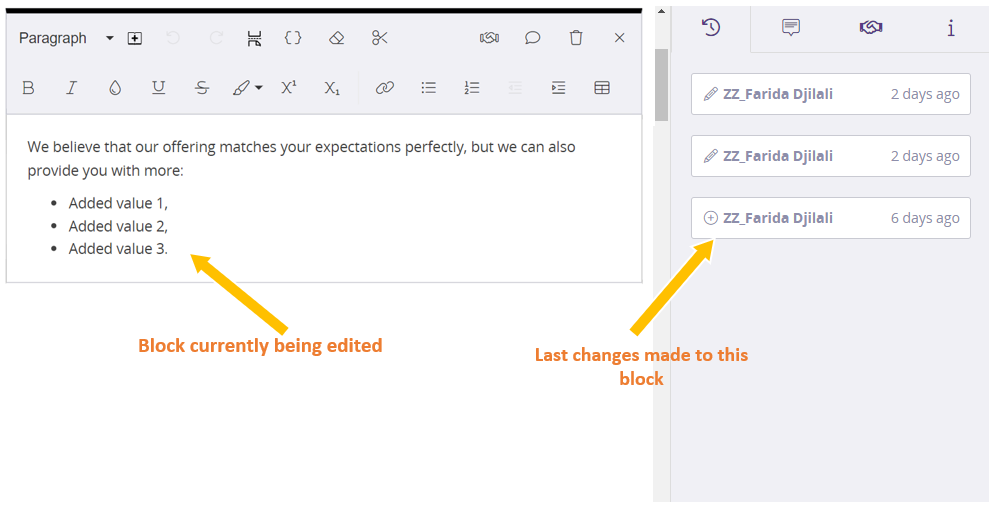Viewport: 998px width, 511px height.
Task: Open the 6 days ago creation entry
Action: pyautogui.click(x=830, y=218)
